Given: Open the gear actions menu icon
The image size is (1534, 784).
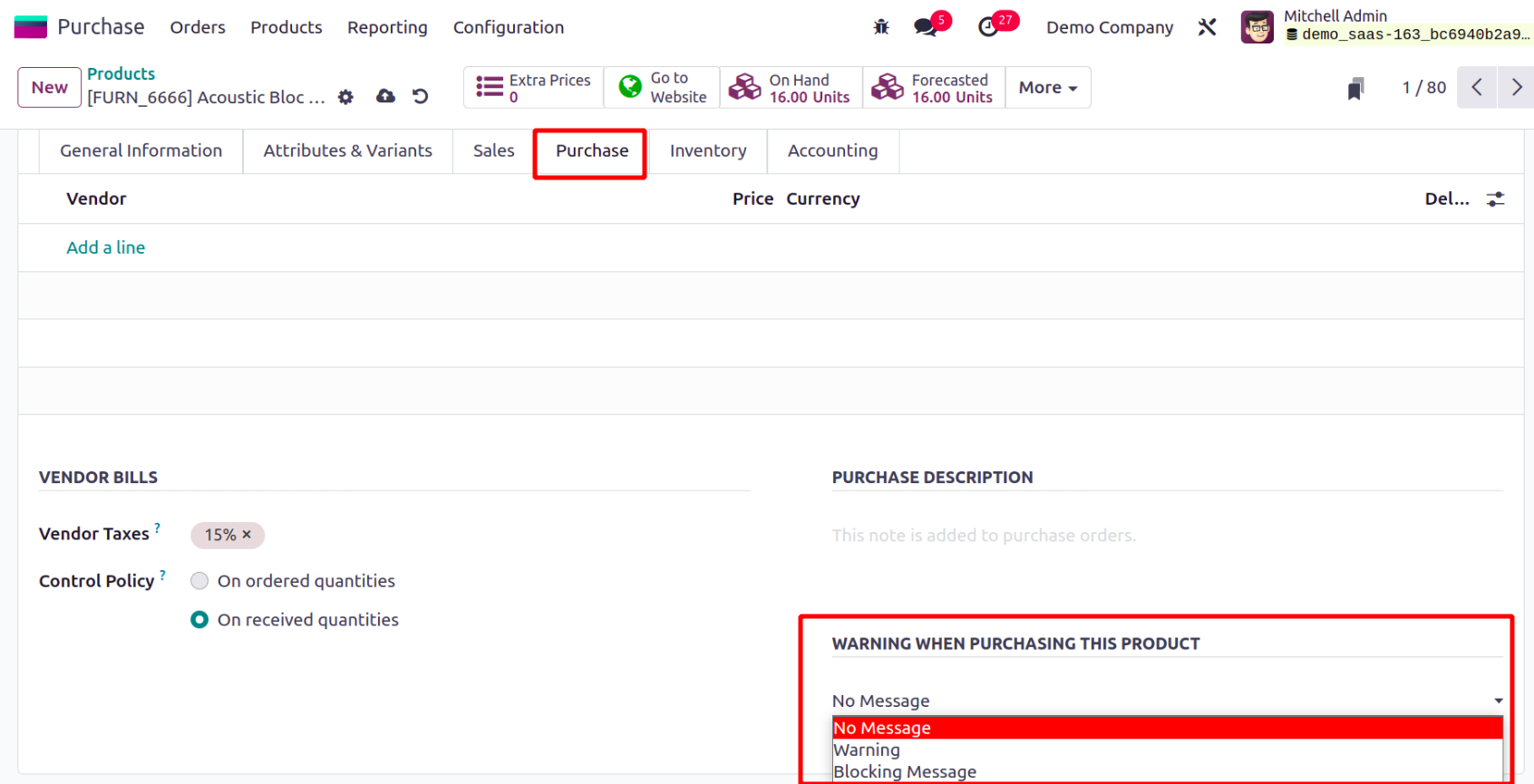Looking at the screenshot, I should tap(345, 97).
